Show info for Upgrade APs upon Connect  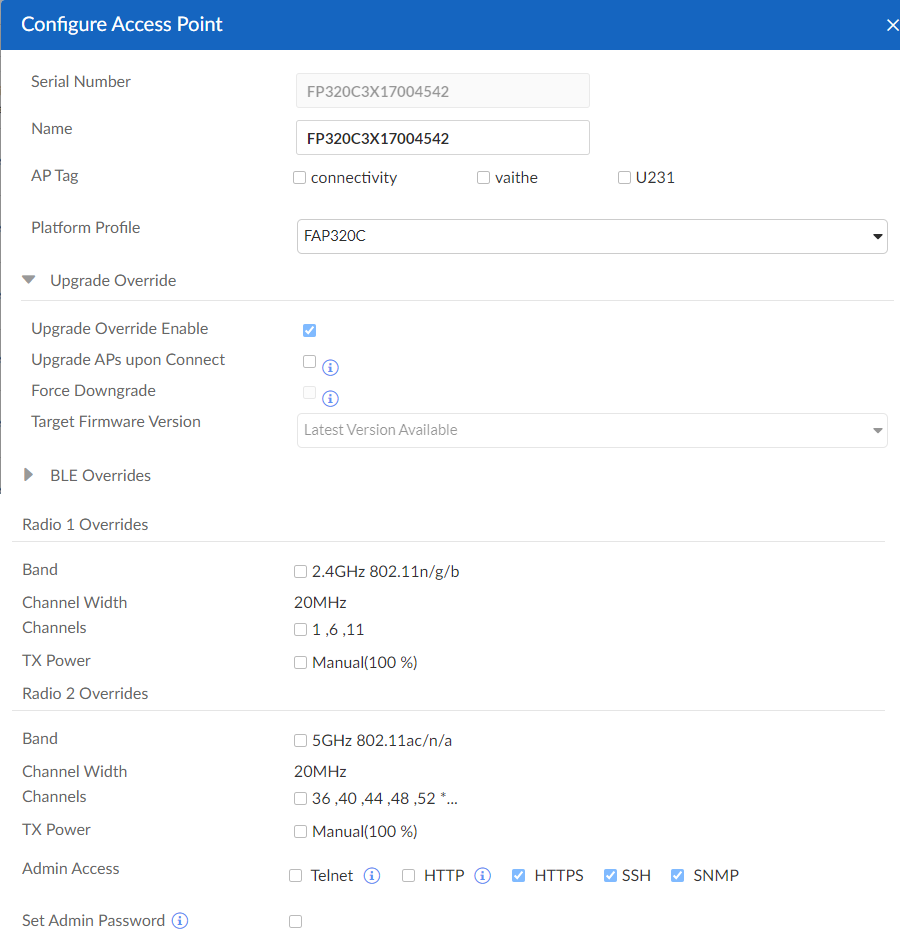330,367
